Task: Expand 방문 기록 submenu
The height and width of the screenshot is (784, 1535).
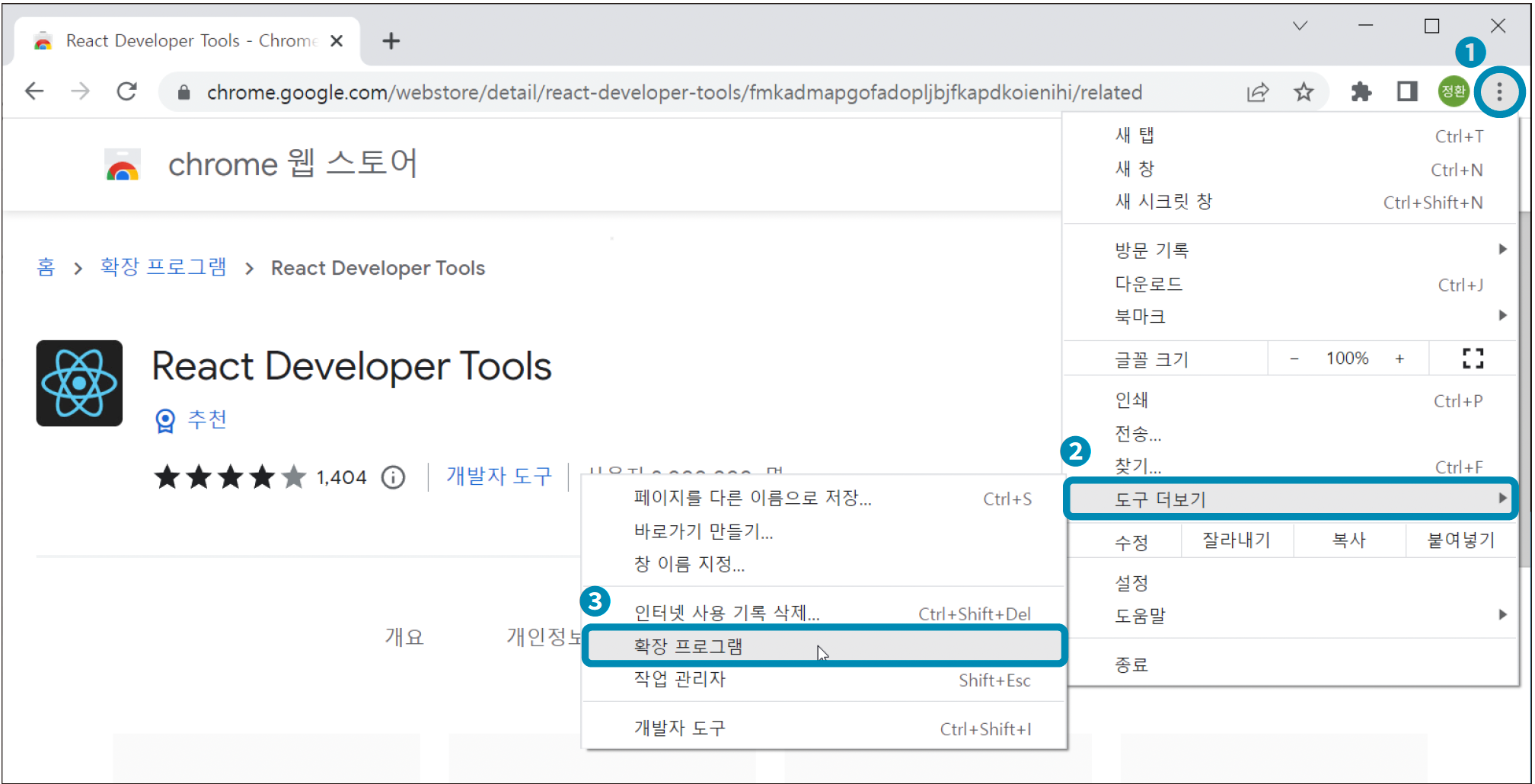Action: [x=1291, y=250]
